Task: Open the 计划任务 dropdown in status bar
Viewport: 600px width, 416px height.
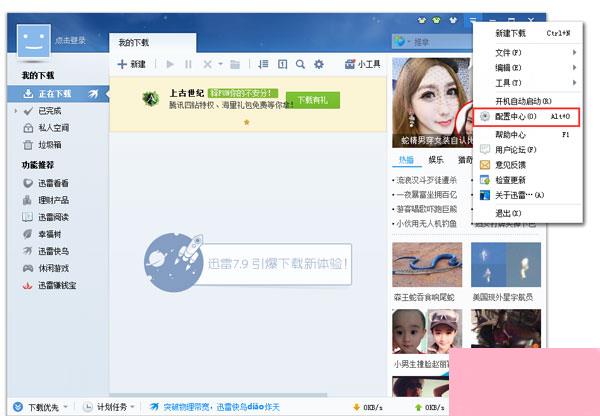Action: click(x=109, y=407)
